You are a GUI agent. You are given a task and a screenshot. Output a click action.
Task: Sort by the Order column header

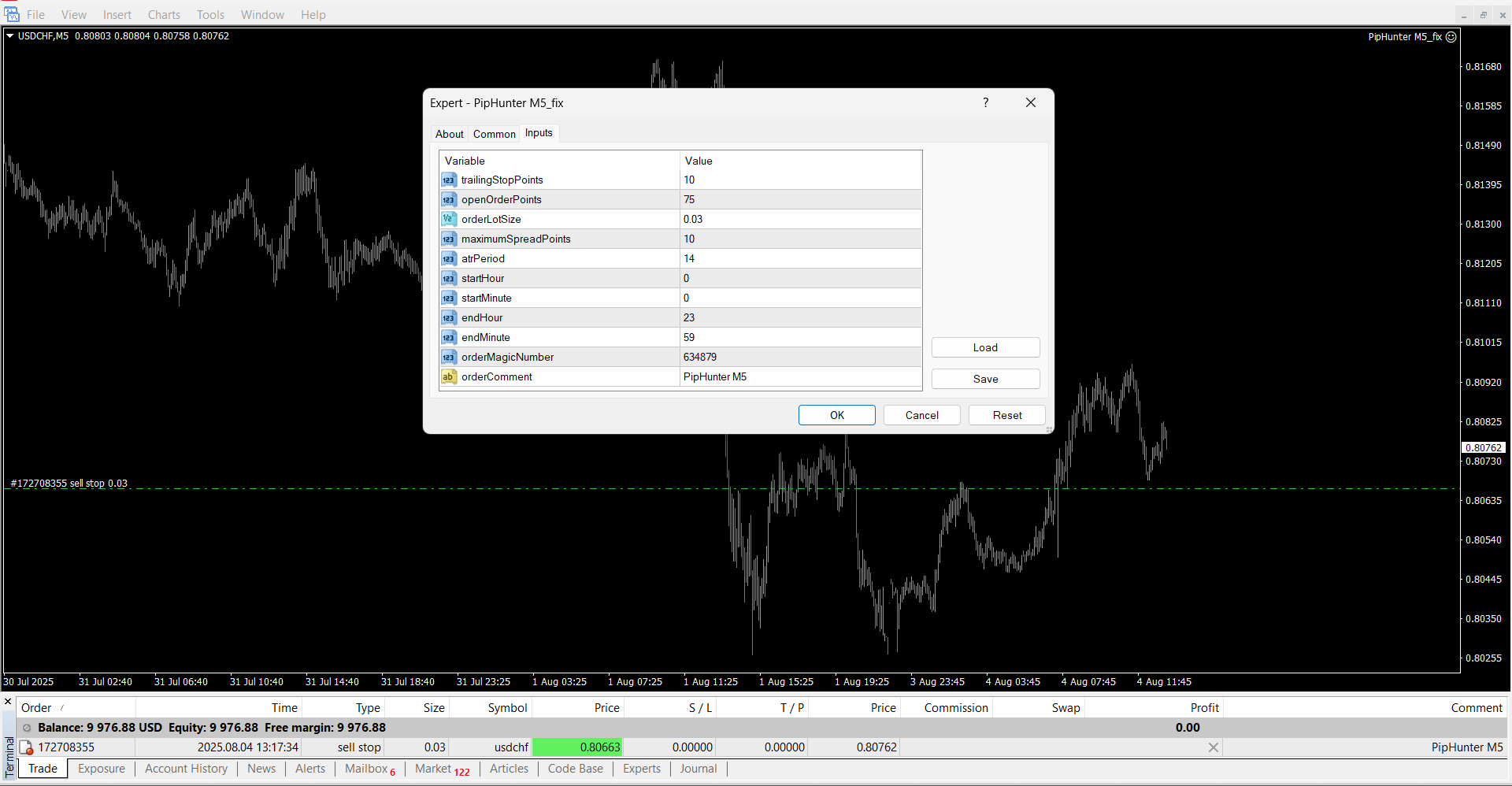click(x=36, y=708)
